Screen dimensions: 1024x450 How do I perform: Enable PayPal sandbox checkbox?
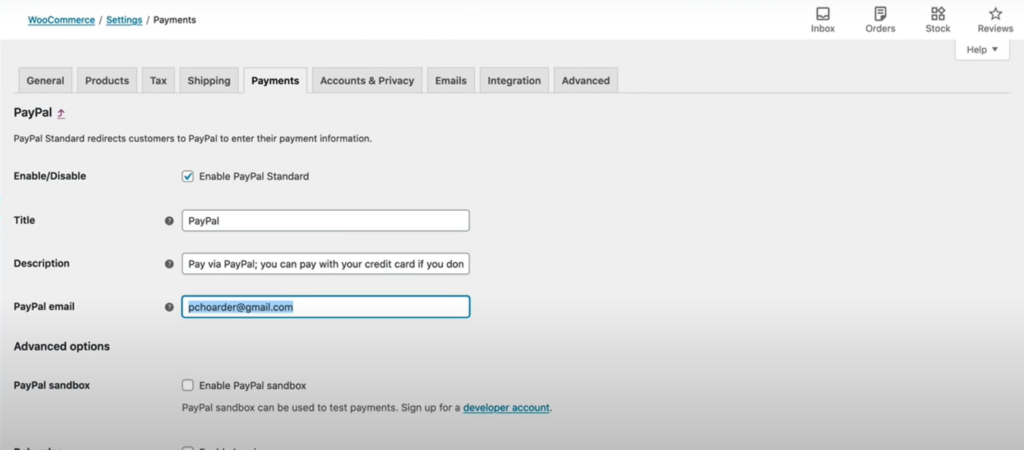click(187, 385)
